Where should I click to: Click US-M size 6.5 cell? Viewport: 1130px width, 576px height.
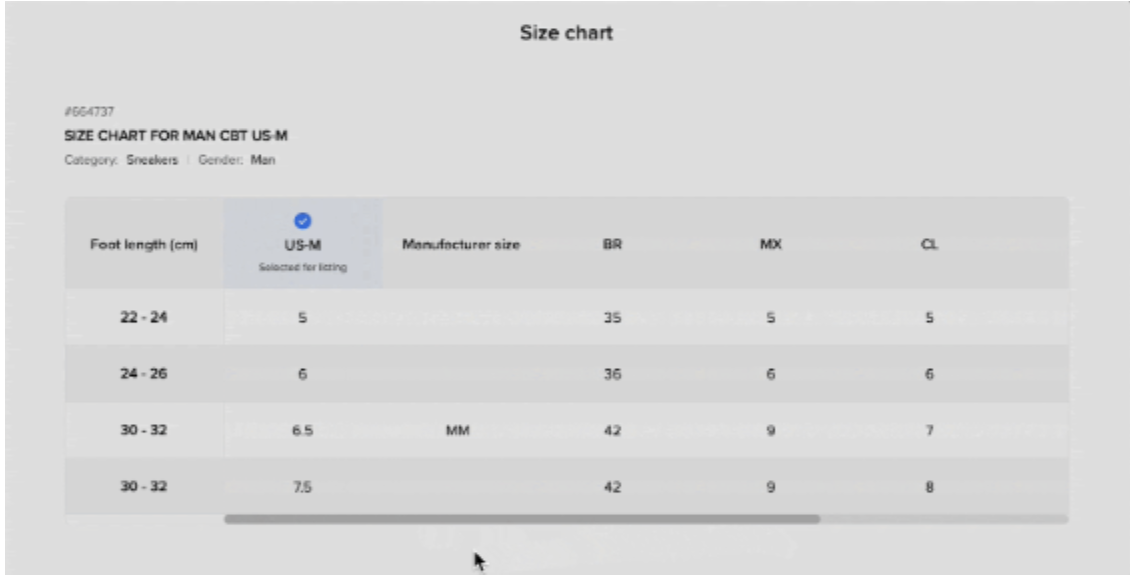303,430
